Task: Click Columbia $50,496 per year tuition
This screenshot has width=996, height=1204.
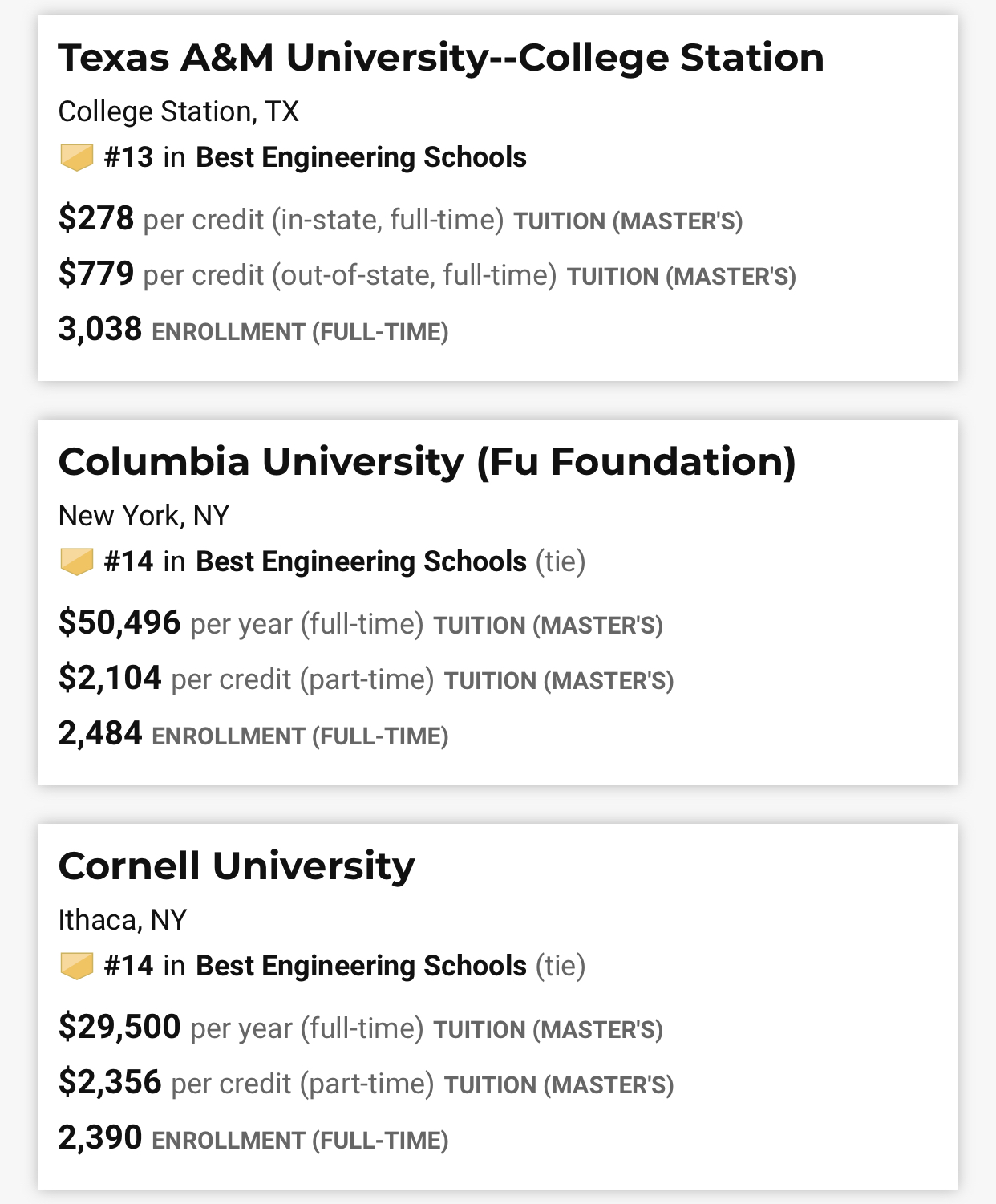Action: point(119,622)
